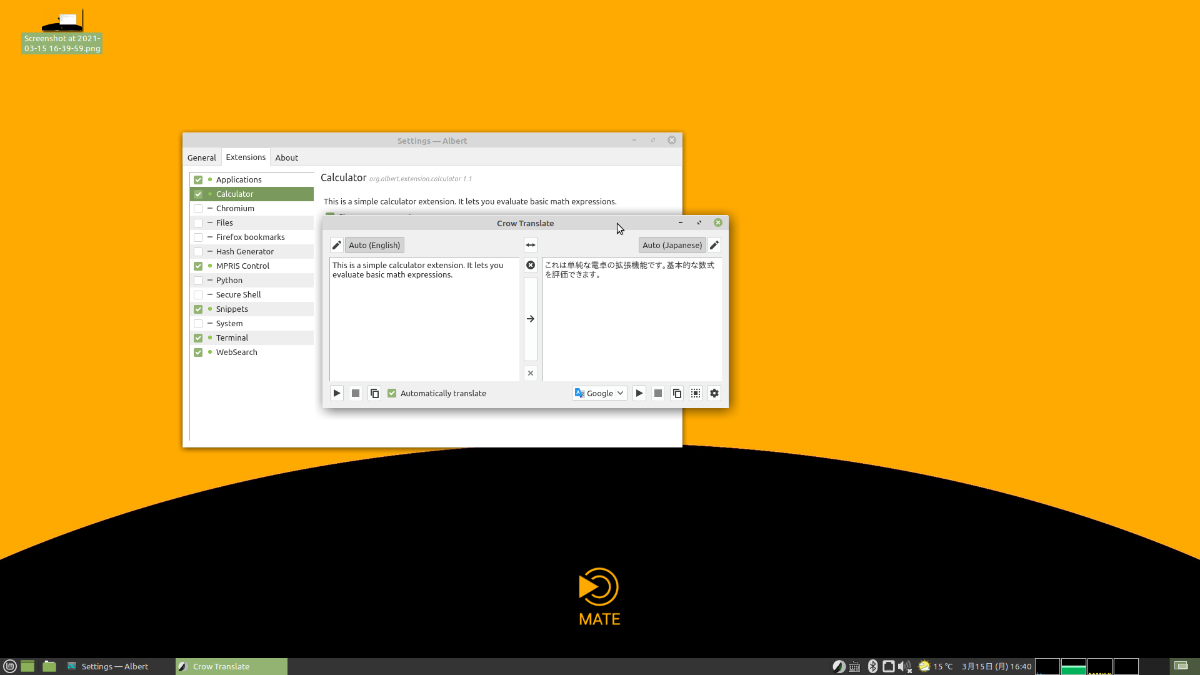This screenshot has height=675, width=1200.
Task: Switch to General tab in Albert settings
Action: coord(201,157)
